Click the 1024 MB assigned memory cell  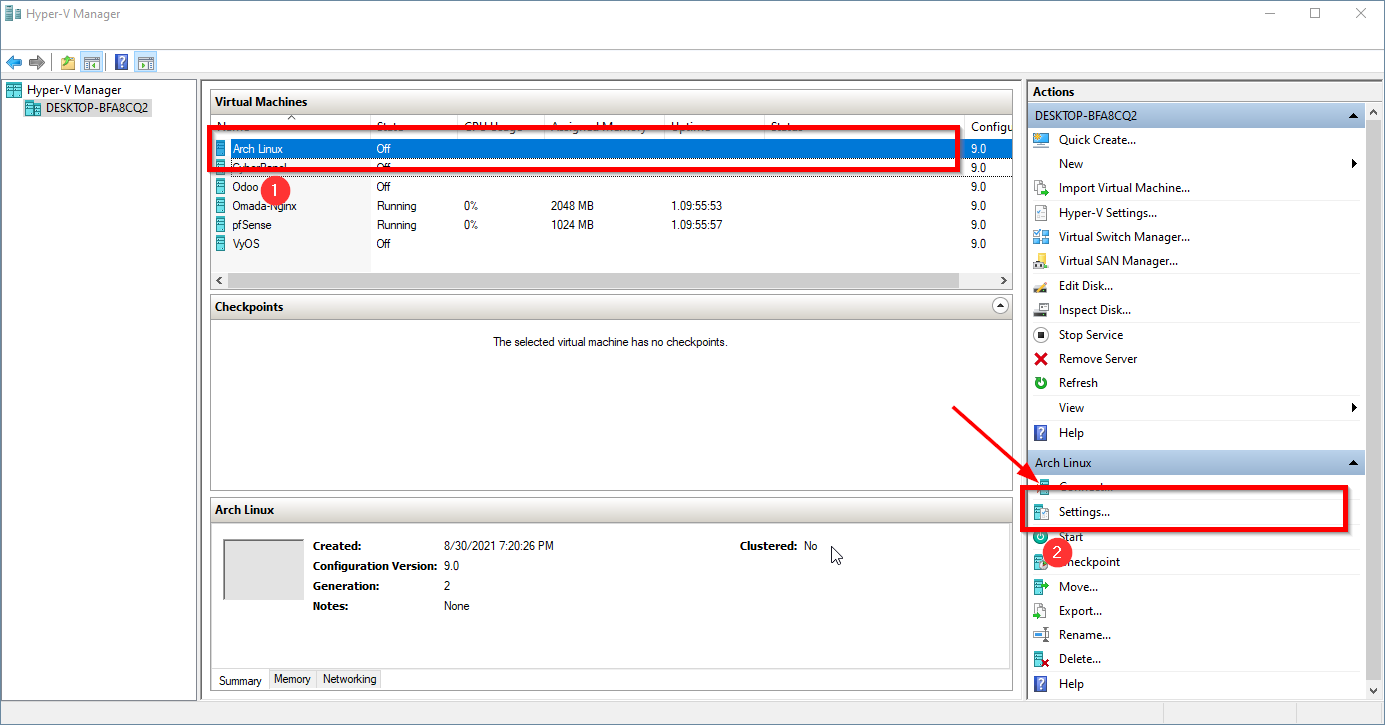(x=572, y=225)
